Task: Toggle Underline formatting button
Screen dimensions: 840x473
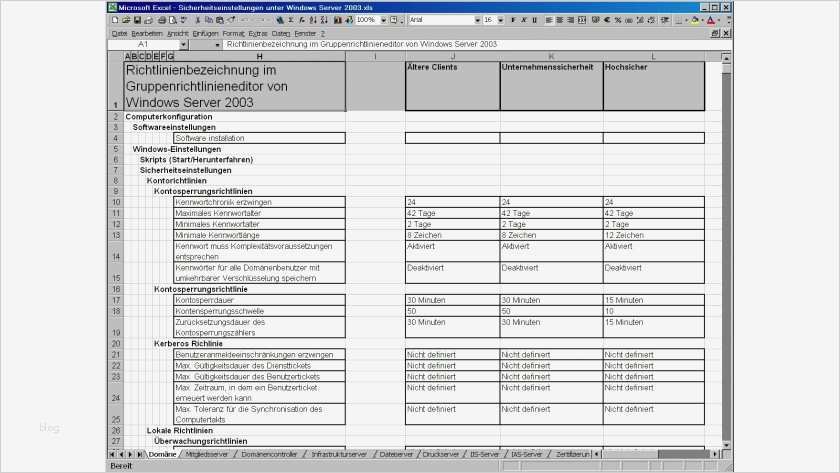Action: coord(534,20)
